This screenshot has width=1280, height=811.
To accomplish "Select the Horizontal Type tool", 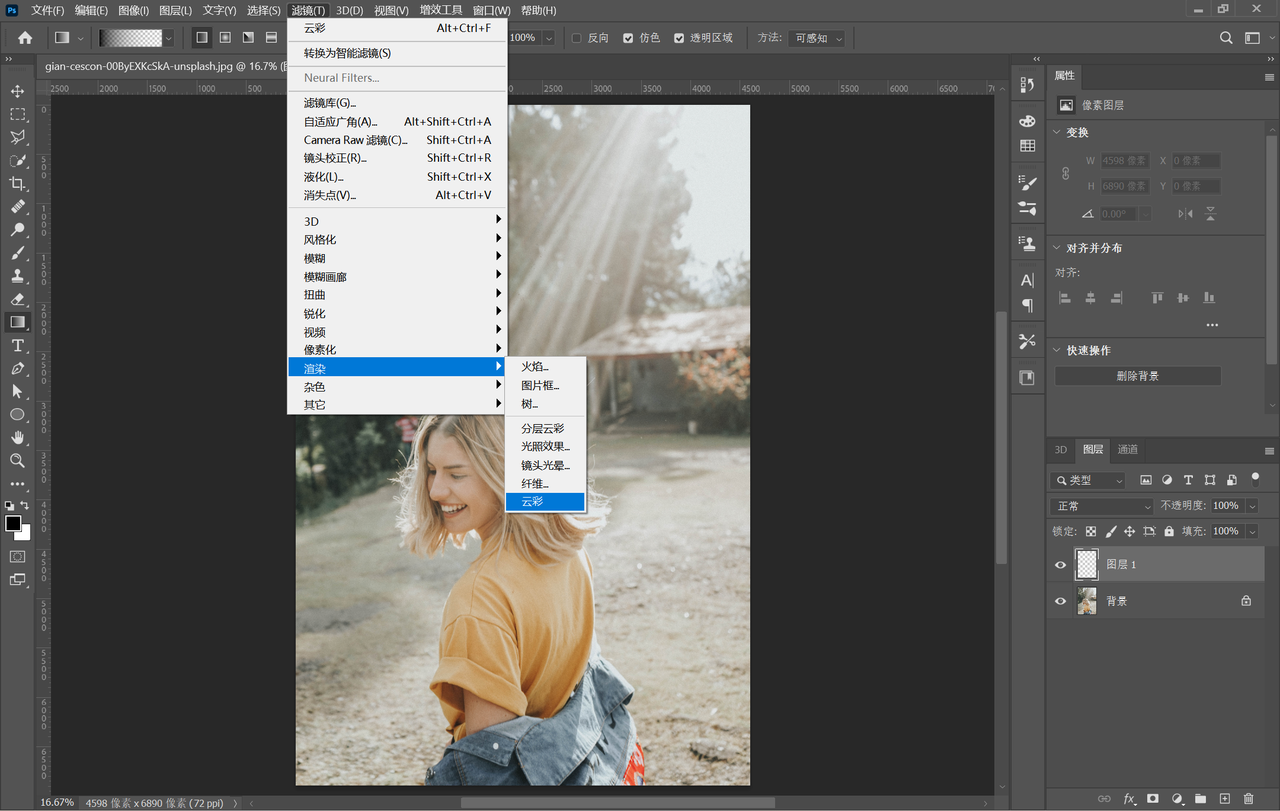I will pos(17,346).
